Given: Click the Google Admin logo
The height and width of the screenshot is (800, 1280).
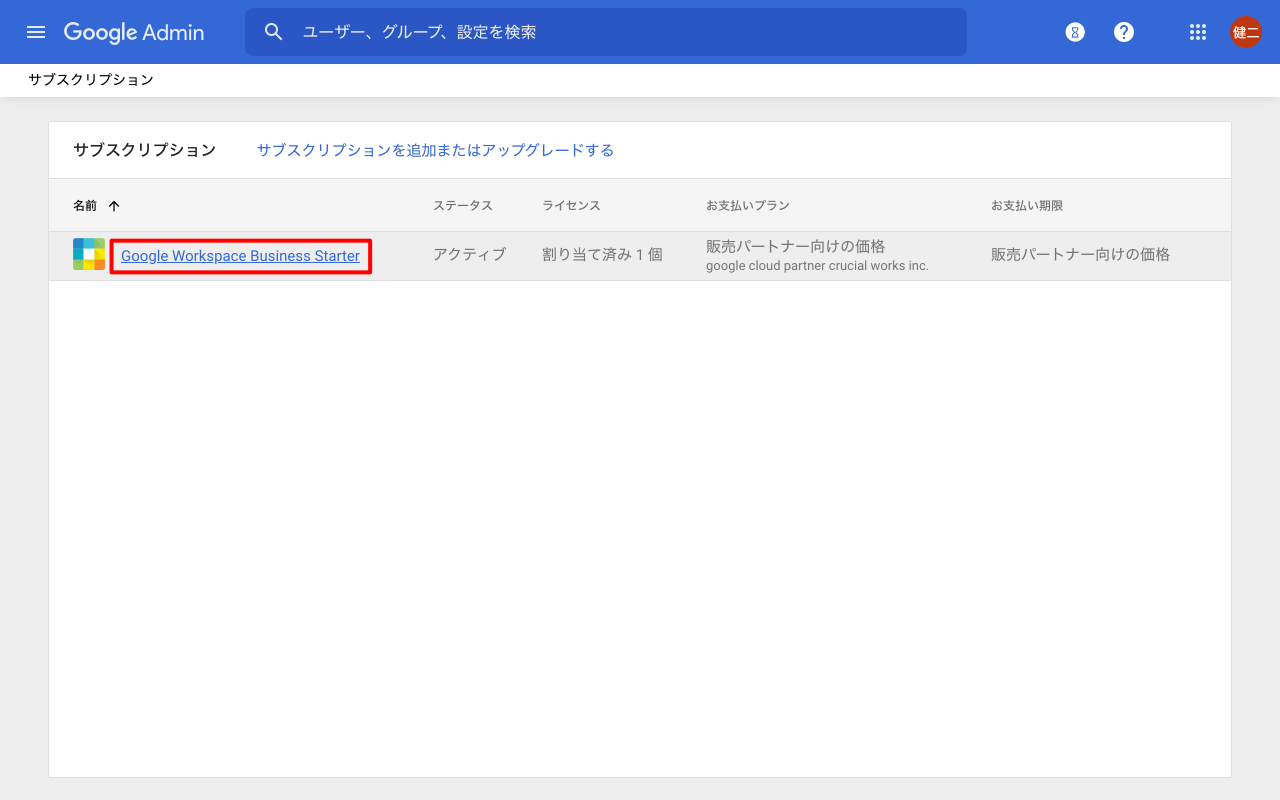Looking at the screenshot, I should (134, 32).
